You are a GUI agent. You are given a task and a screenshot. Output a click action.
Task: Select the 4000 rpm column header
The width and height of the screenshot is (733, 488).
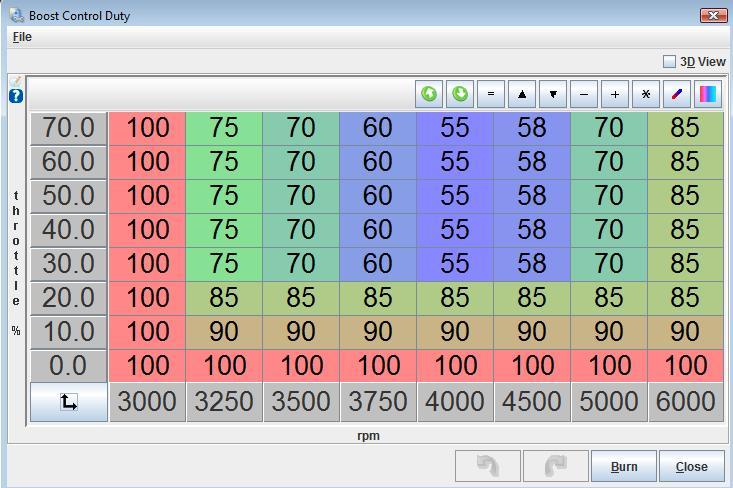[455, 402]
